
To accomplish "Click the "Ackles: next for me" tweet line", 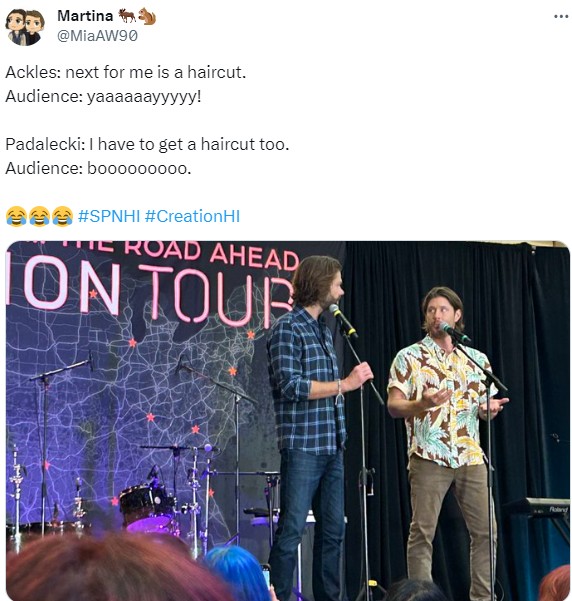I will click(125, 72).
